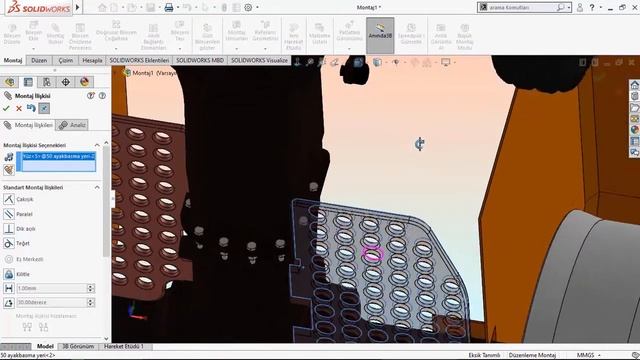Open the Montaj ribbon tab
The width and height of the screenshot is (640, 360).
click(13, 60)
